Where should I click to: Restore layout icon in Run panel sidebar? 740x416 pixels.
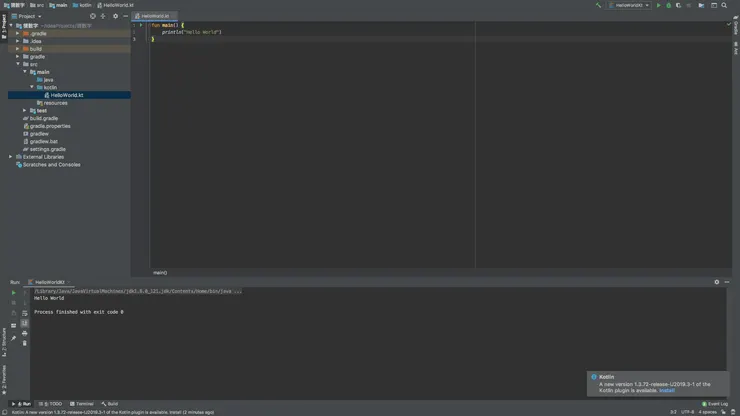pos(13,325)
